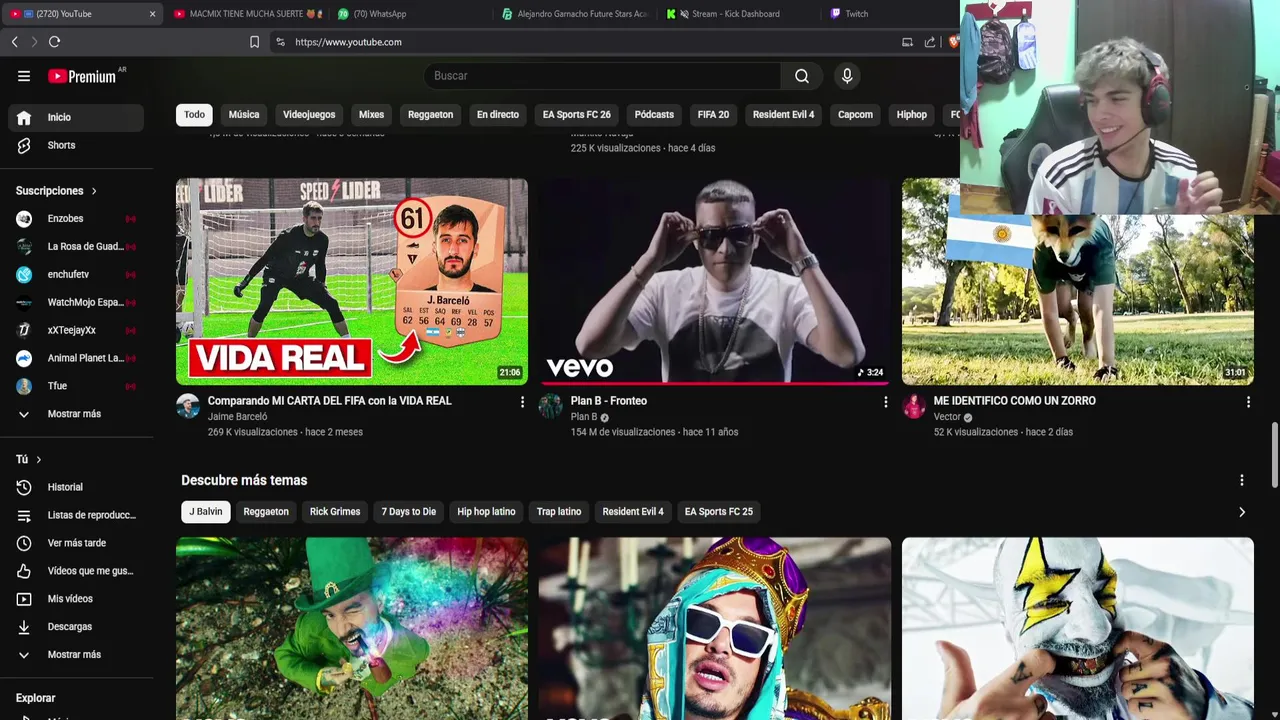1280x720 pixels.
Task: Open enchufetv subscription channel
Action: pyautogui.click(x=76, y=275)
